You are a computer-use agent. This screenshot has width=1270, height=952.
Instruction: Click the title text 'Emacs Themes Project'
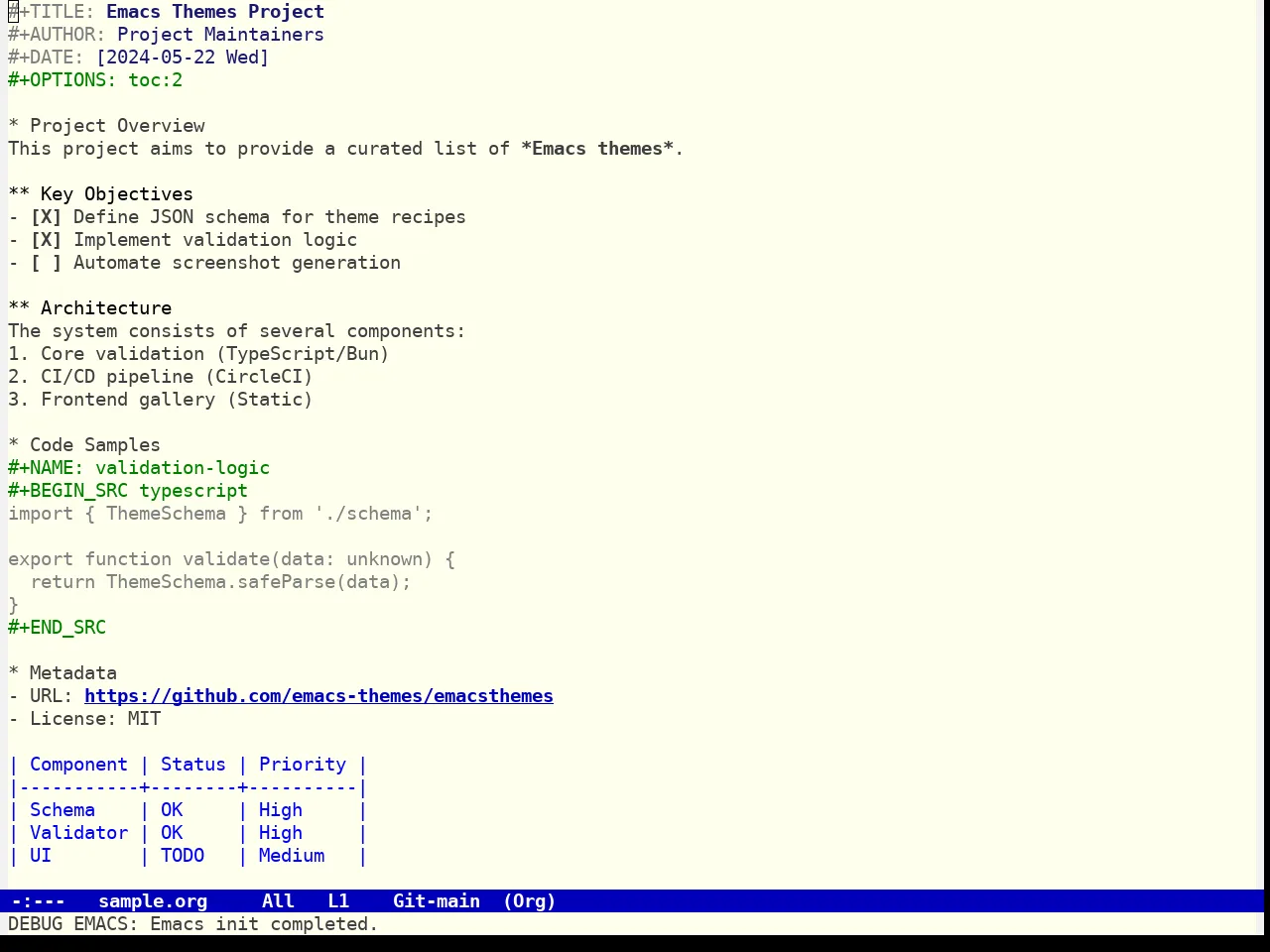215,12
